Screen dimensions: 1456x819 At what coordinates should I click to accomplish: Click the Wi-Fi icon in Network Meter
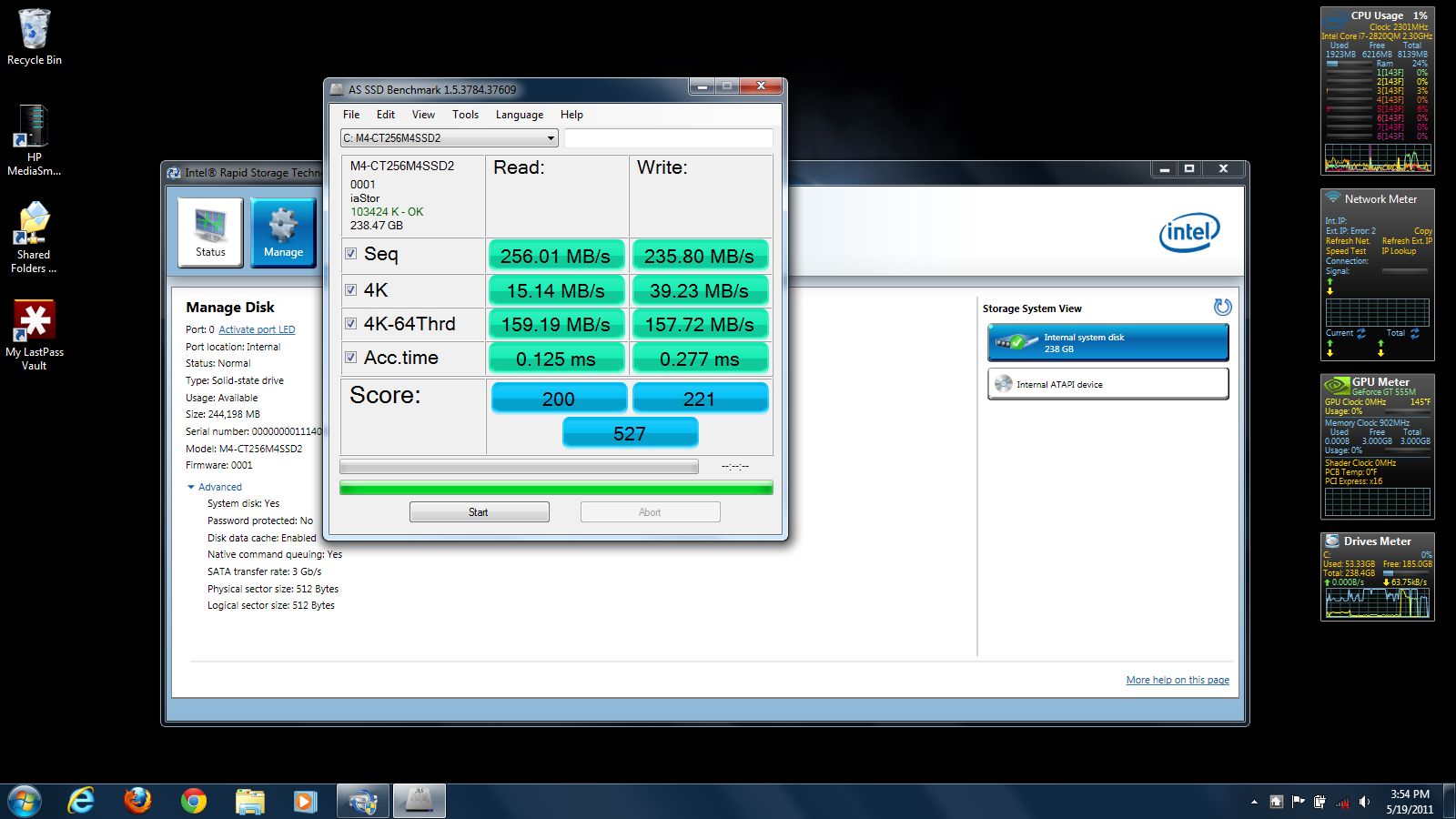click(1333, 197)
